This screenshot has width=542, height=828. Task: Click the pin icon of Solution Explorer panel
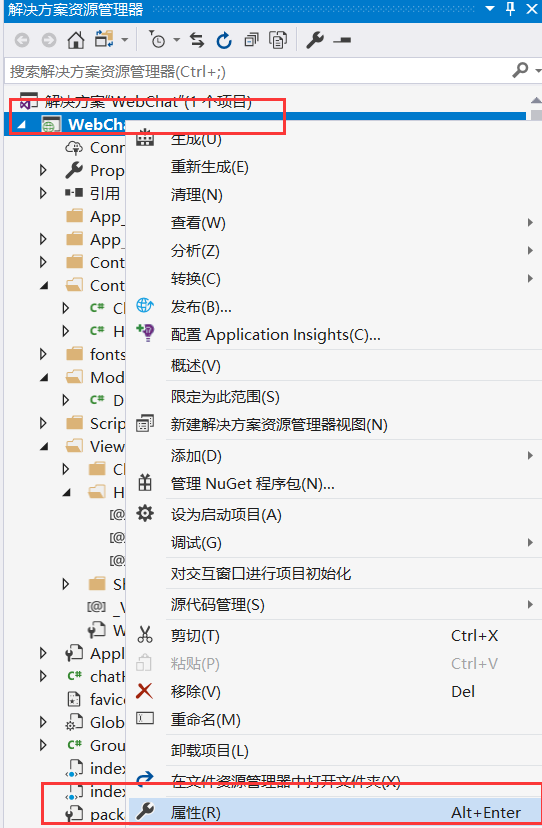point(510,8)
